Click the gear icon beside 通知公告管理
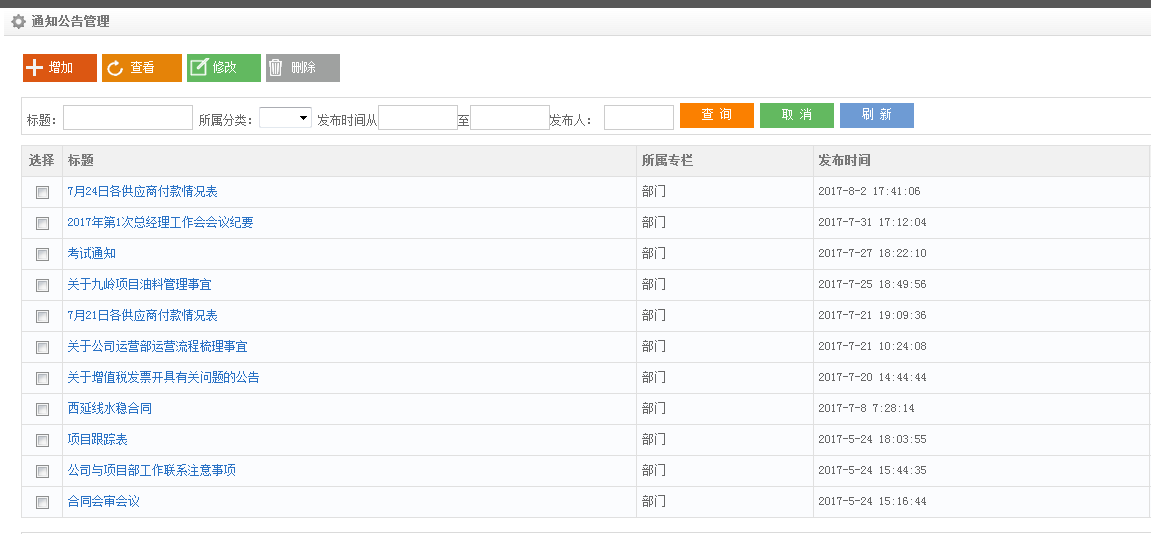Image resolution: width=1151 pixels, height=534 pixels. pyautogui.click(x=18, y=21)
